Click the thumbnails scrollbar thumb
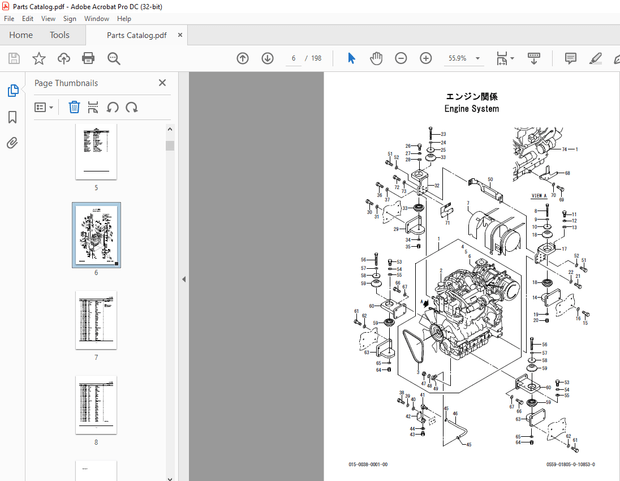The width and height of the screenshot is (620, 481). point(170,146)
